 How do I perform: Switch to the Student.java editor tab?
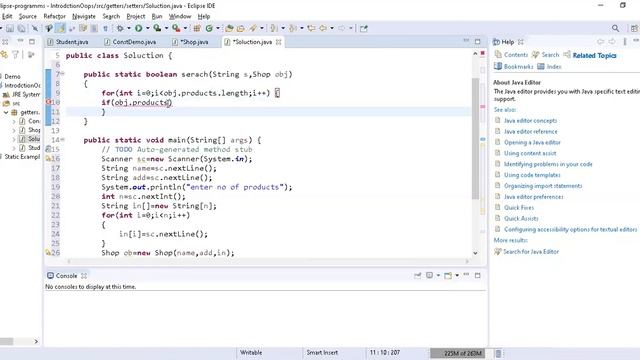67,42
